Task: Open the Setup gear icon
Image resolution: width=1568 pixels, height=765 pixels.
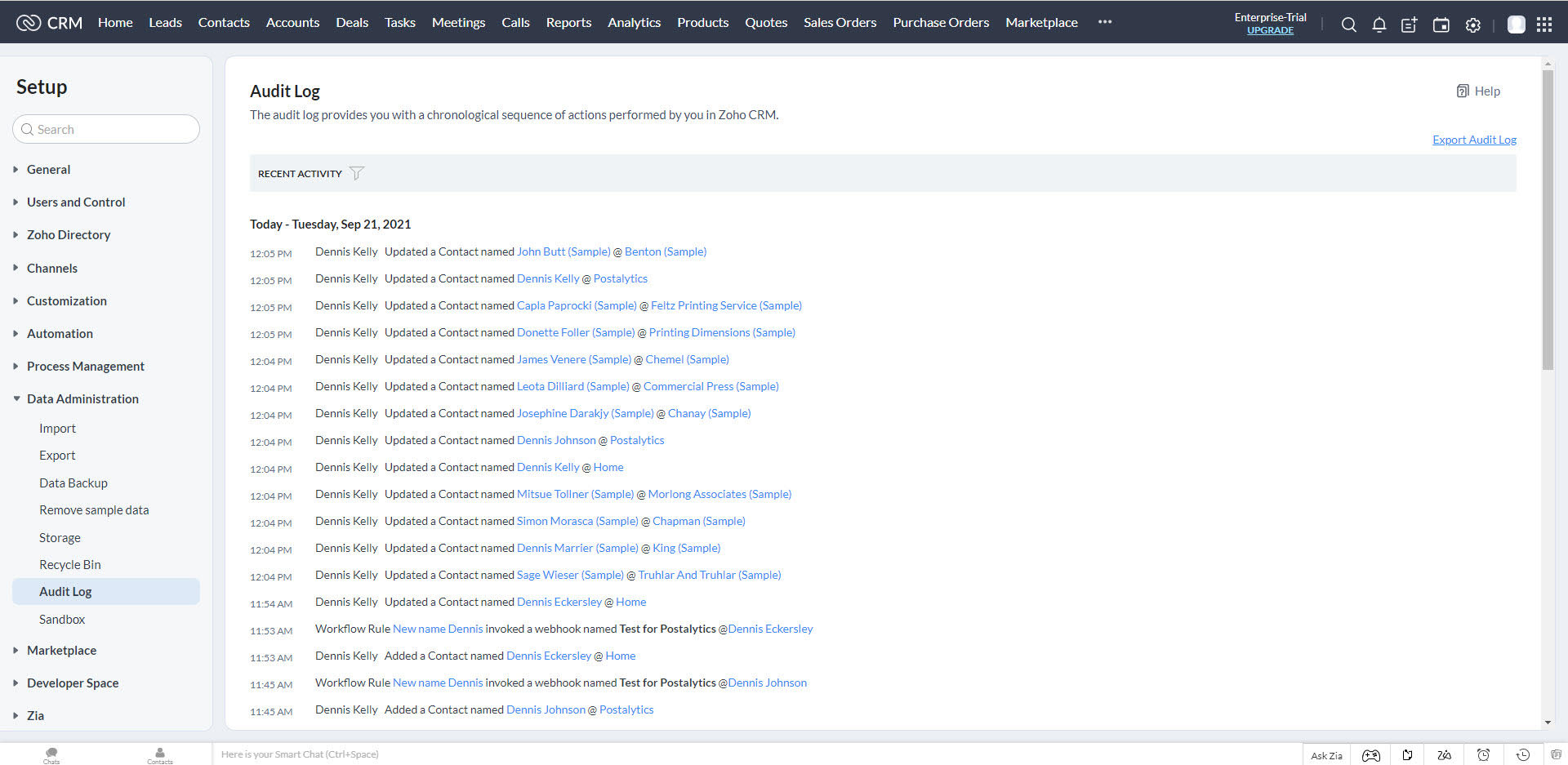Action: [x=1472, y=25]
